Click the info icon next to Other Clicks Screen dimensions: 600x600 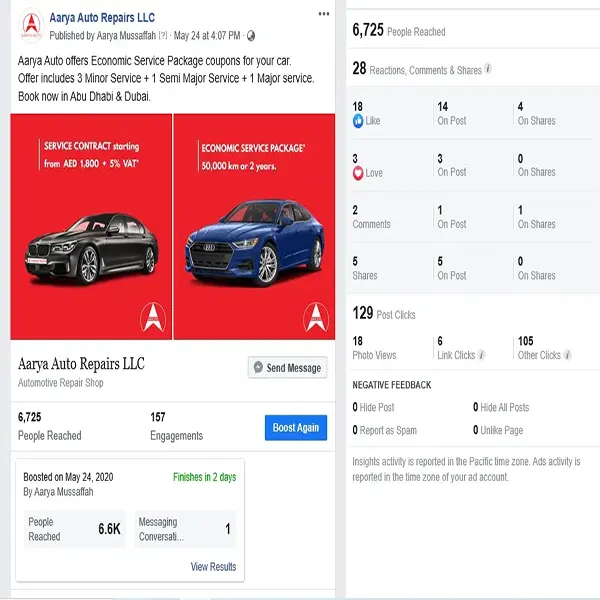(568, 355)
